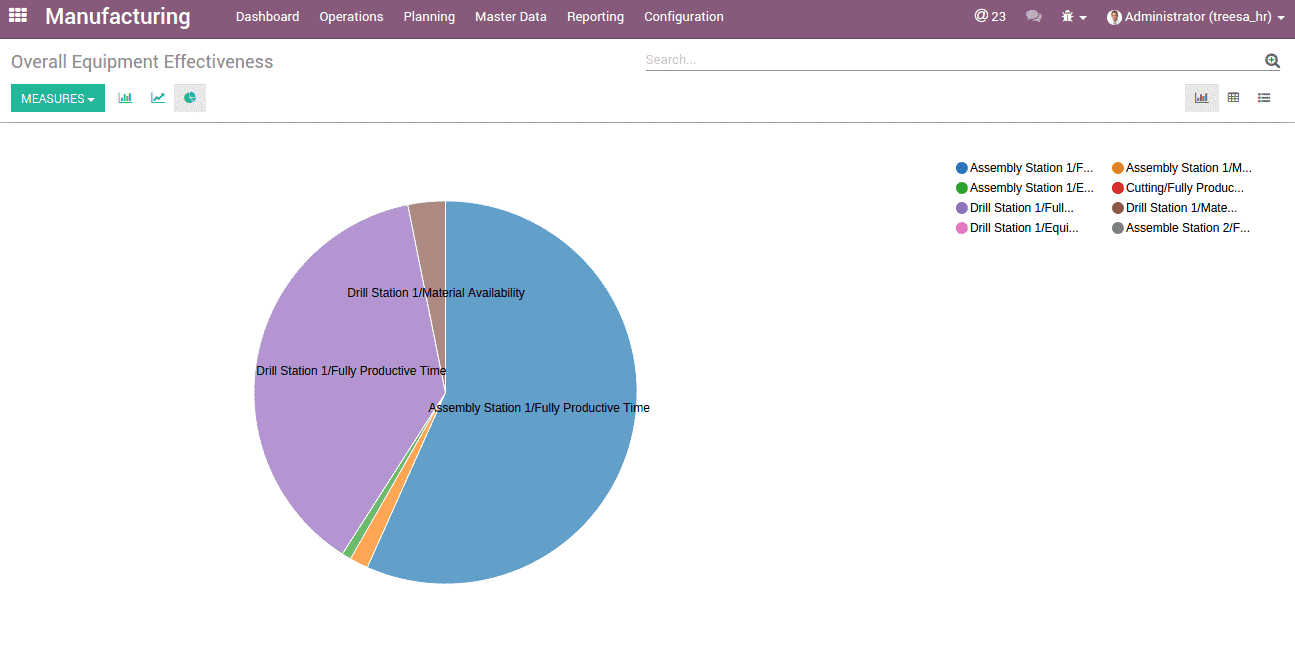Click the Overall Equipment Effectiveness heading
The height and width of the screenshot is (651, 1295).
click(x=142, y=62)
